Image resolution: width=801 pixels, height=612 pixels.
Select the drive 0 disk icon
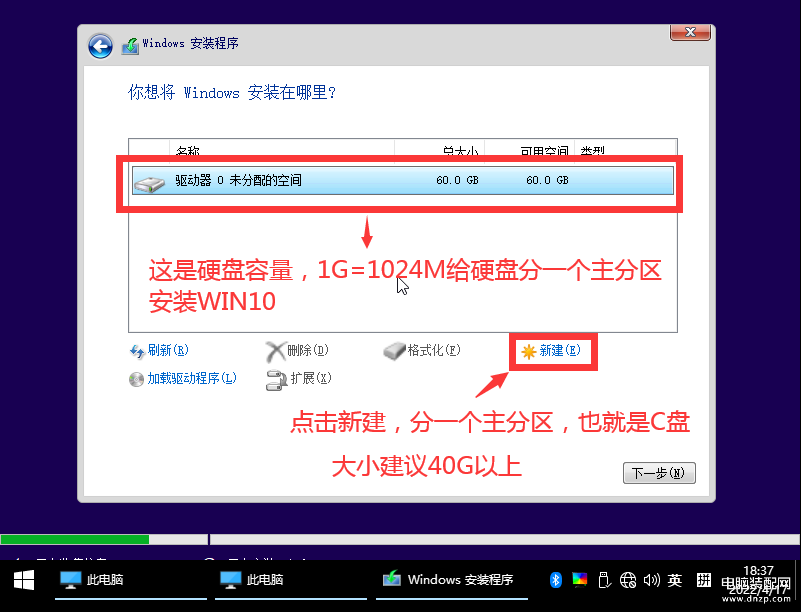pos(149,182)
